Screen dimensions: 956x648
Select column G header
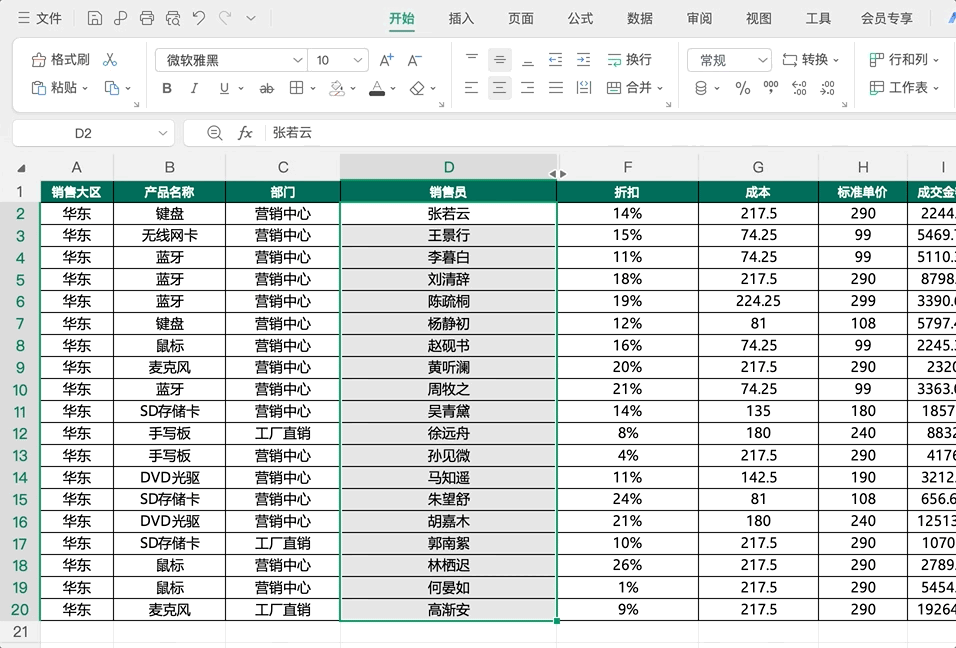coord(758,167)
